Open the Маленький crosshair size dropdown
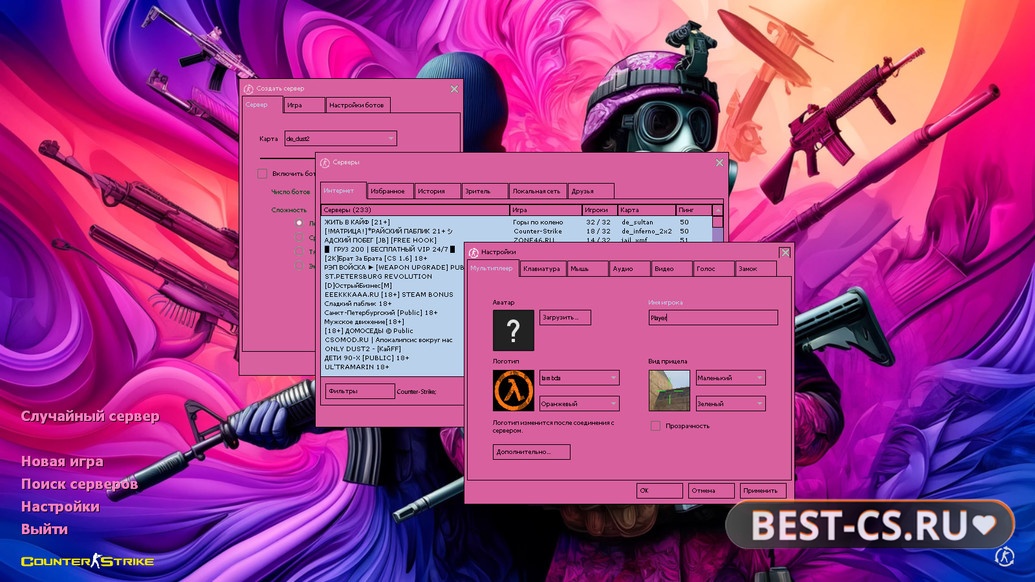1035x582 pixels. pos(730,377)
